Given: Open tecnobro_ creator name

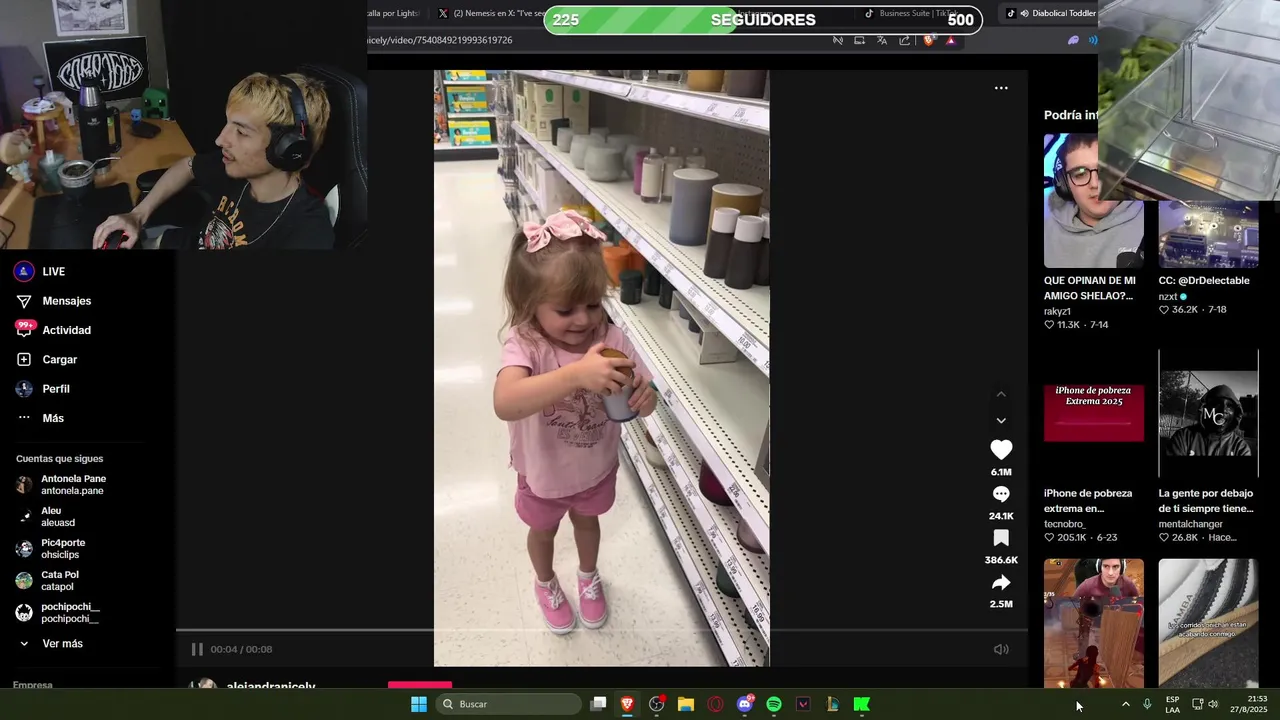Looking at the screenshot, I should click(x=1065, y=524).
